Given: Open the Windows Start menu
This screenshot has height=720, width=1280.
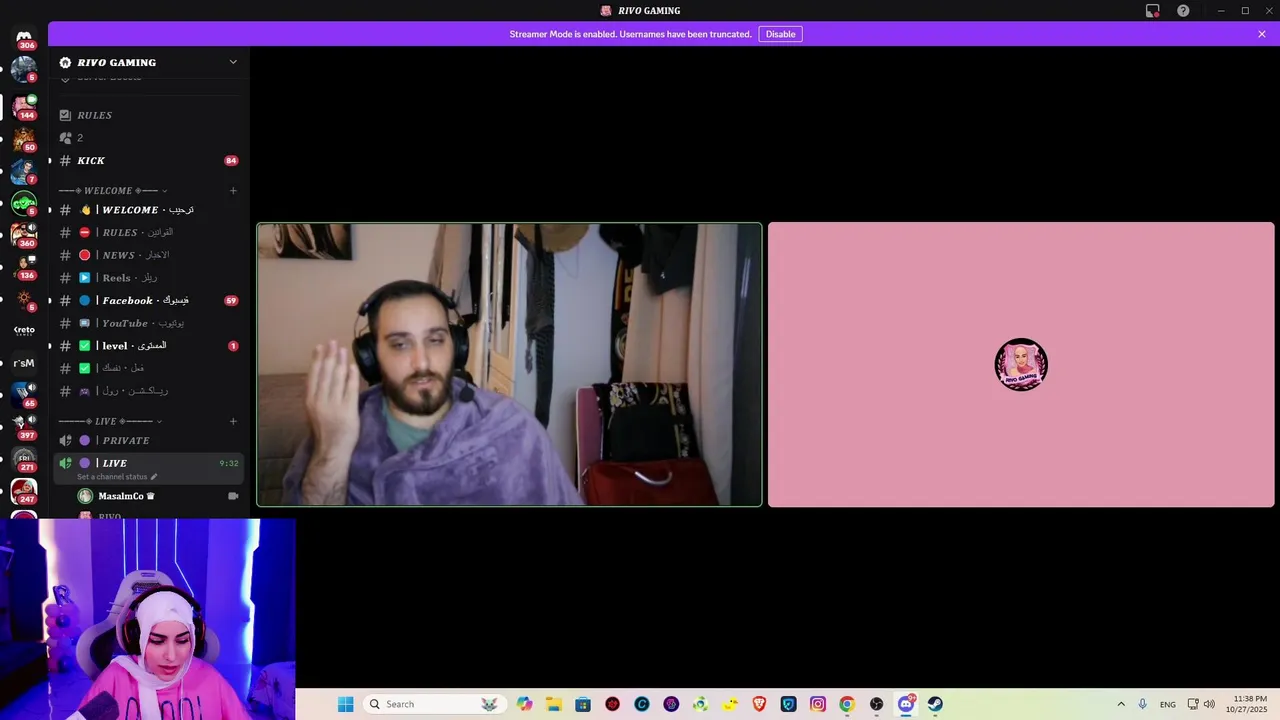Looking at the screenshot, I should (346, 704).
